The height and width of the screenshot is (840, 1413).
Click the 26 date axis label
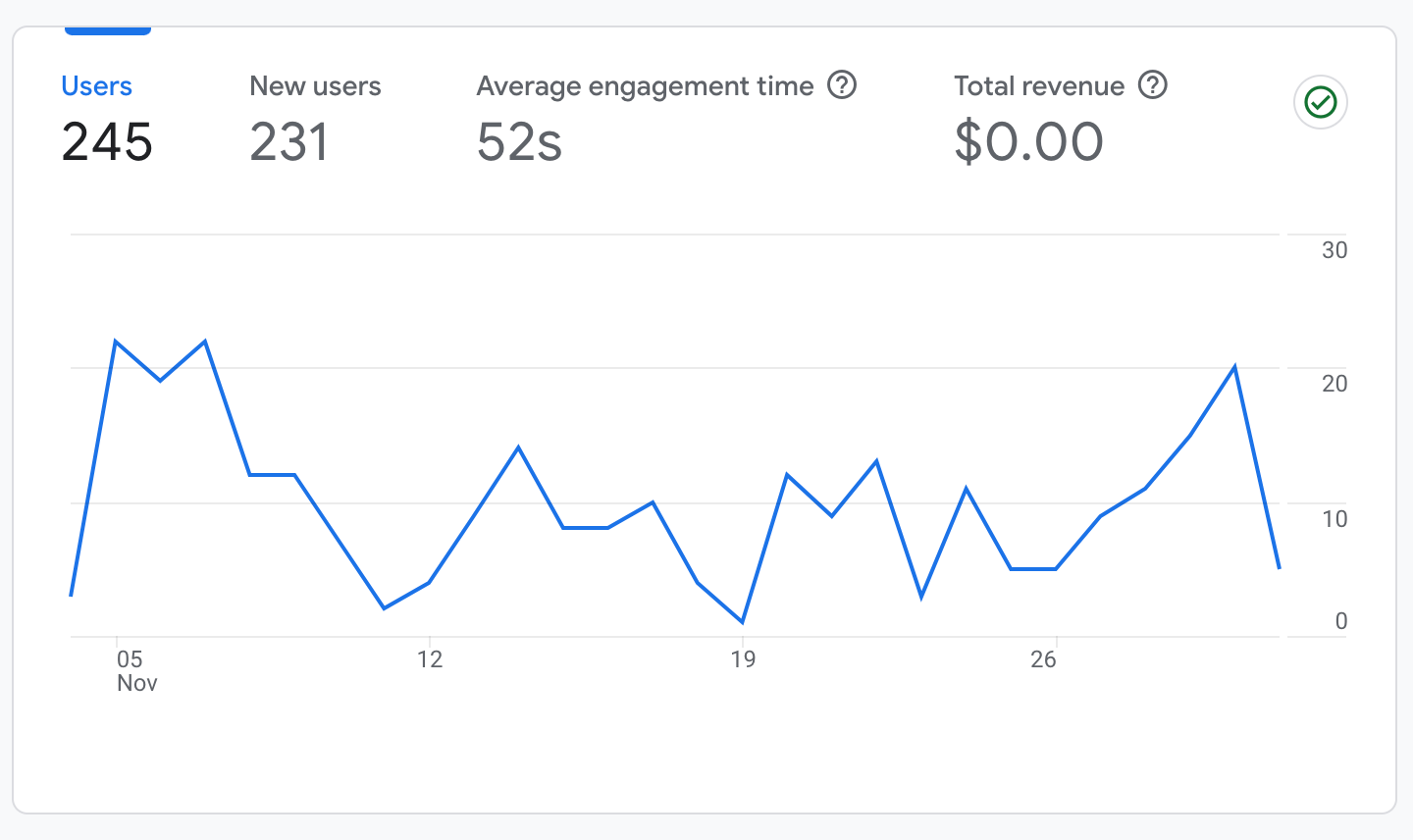(x=1043, y=659)
